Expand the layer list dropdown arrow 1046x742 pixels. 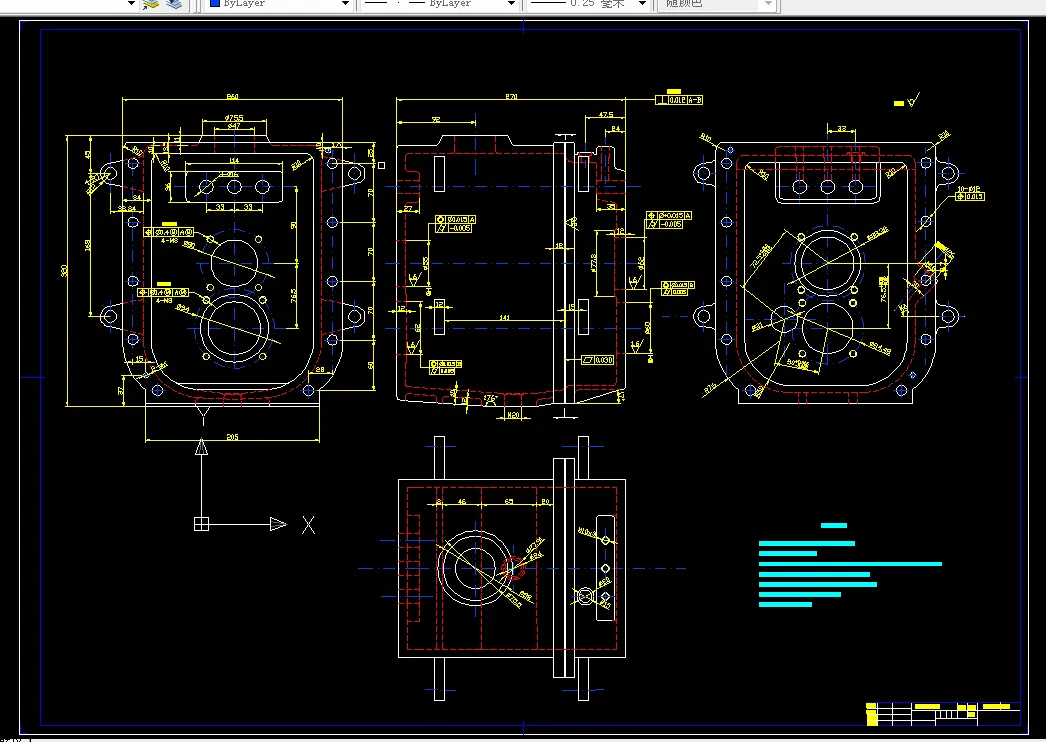(131, 4)
